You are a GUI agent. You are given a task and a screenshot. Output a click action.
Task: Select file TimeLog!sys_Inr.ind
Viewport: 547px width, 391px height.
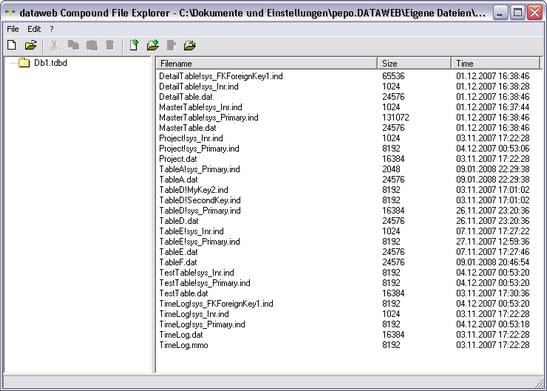194,314
